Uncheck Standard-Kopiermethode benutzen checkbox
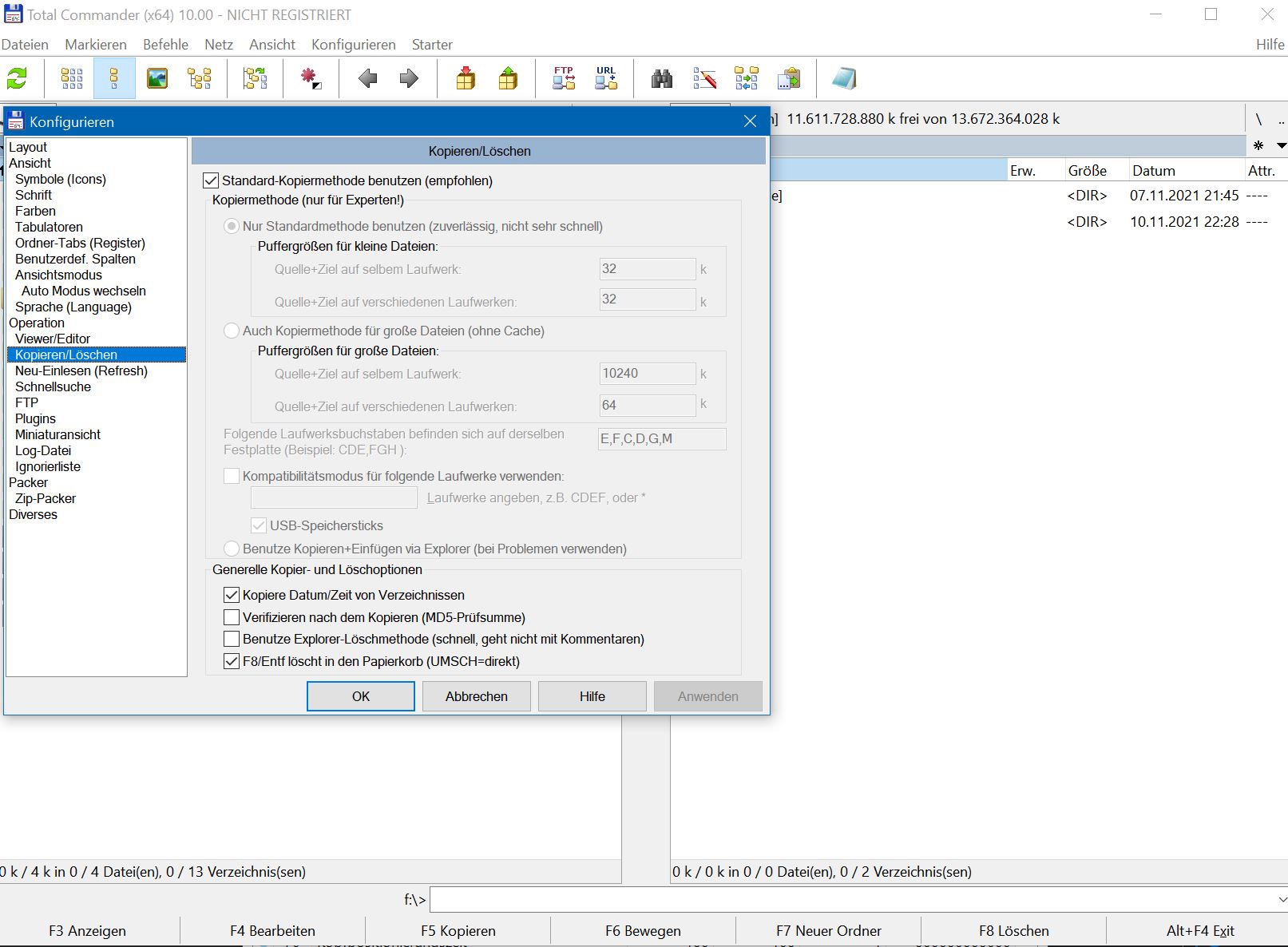The image size is (1288, 947). pyautogui.click(x=211, y=180)
